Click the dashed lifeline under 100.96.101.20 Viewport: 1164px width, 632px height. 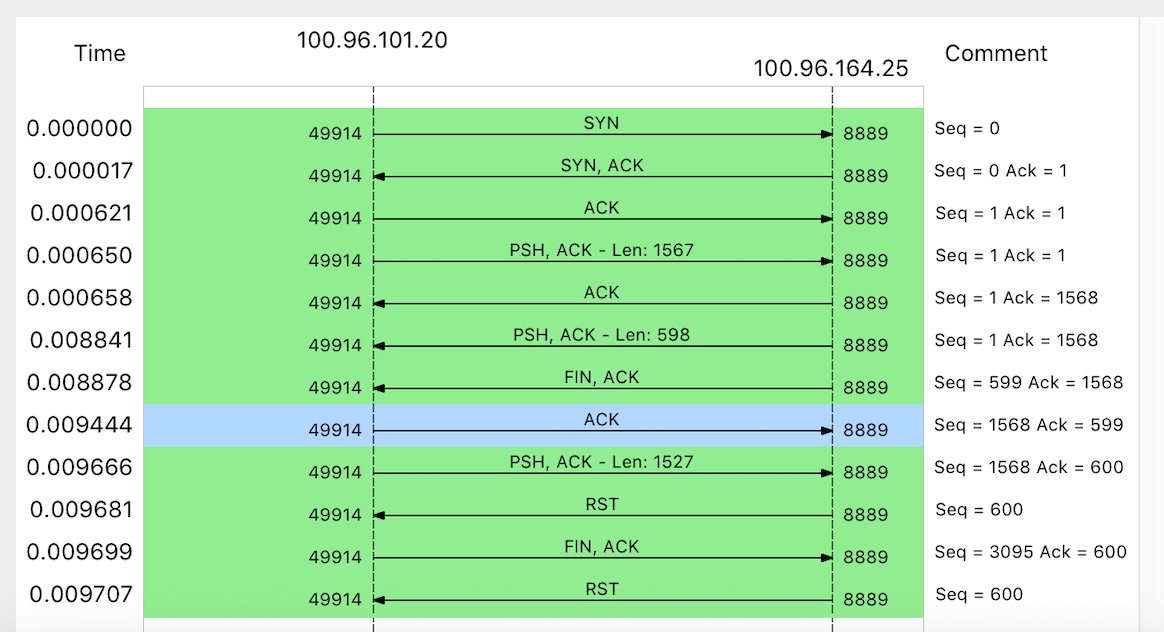pos(373,300)
